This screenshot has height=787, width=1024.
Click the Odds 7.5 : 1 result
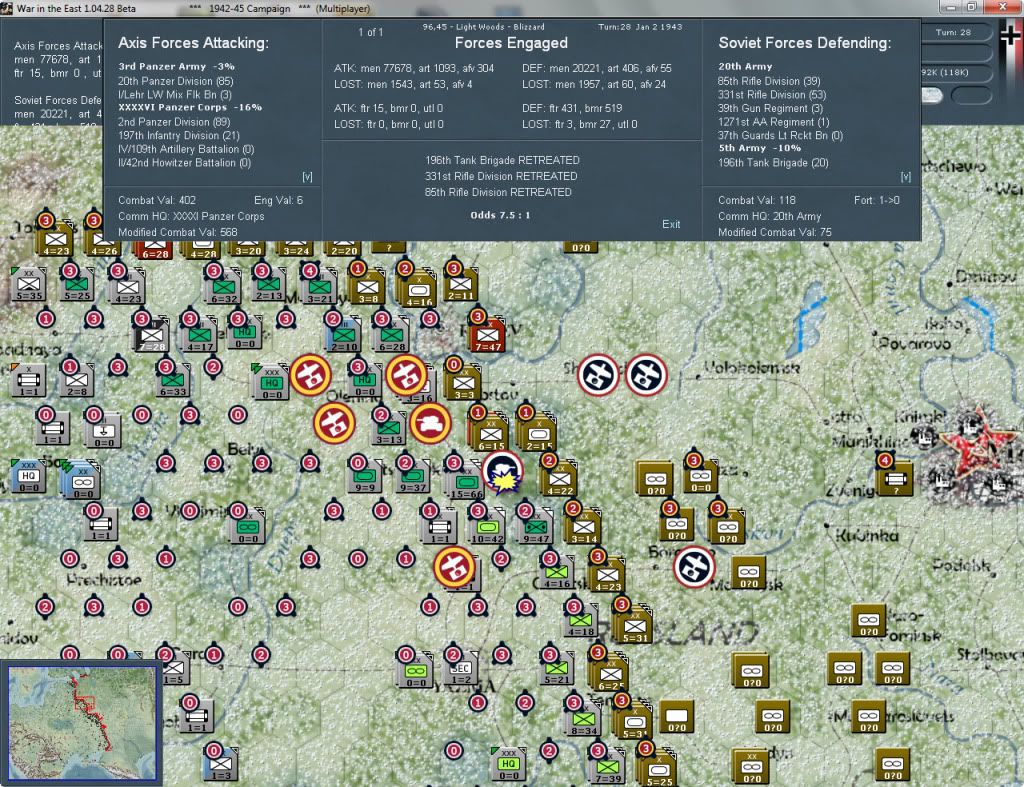500,215
